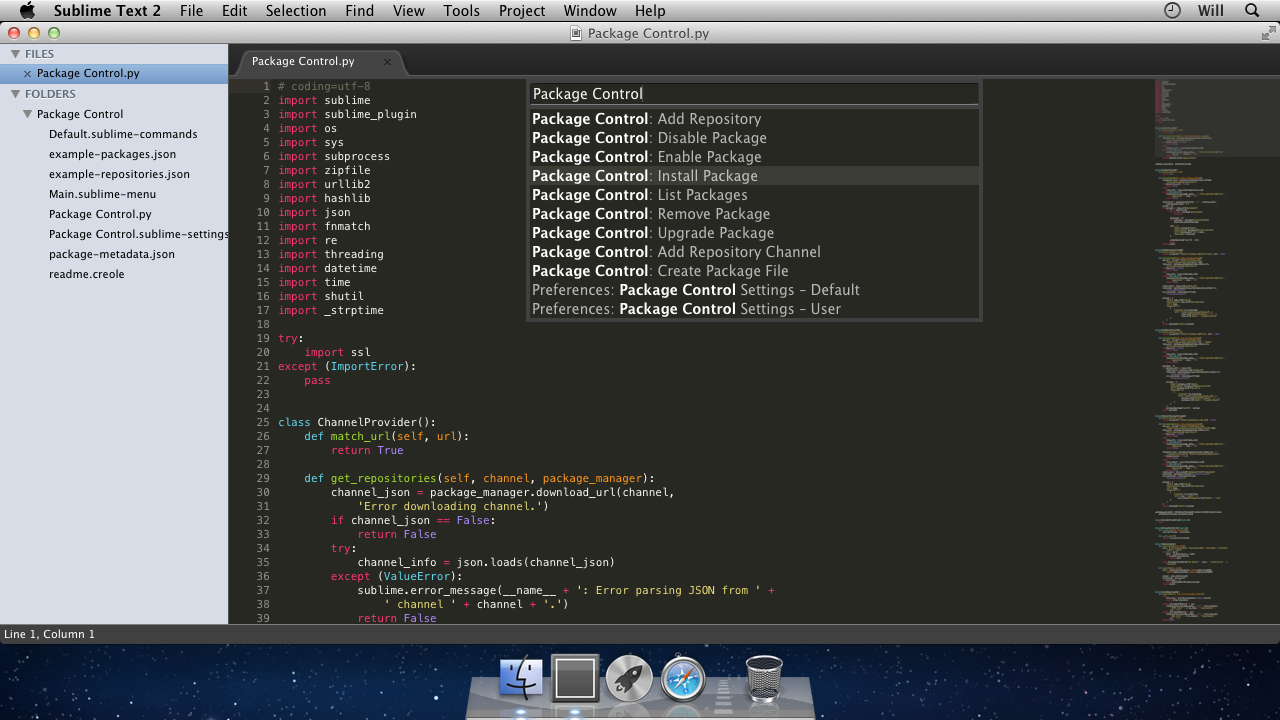The width and height of the screenshot is (1280, 720).
Task: Collapse the FOLDERS section triangle
Action: coord(15,94)
